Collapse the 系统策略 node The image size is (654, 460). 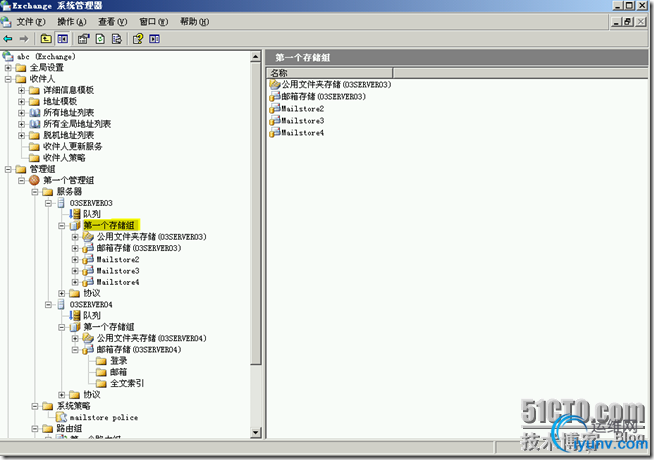(x=35, y=406)
